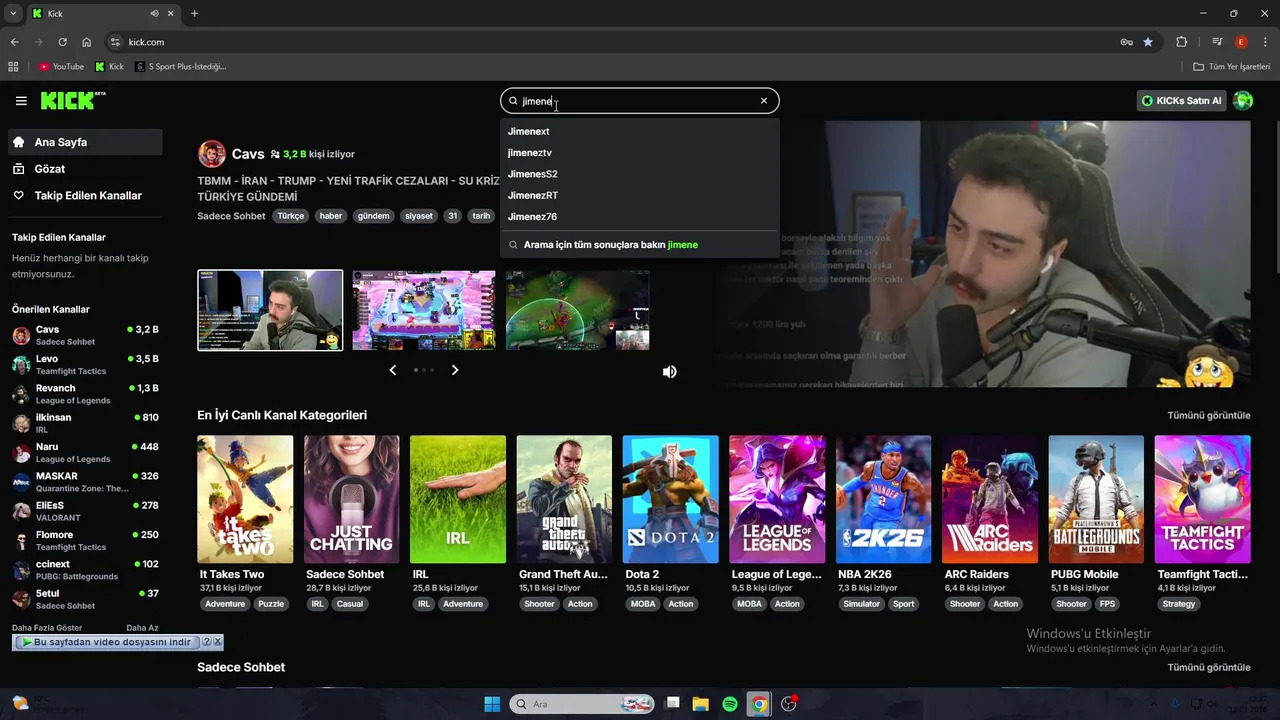
Task: Go to Ana Sayfa in sidebar
Action: pyautogui.click(x=85, y=142)
